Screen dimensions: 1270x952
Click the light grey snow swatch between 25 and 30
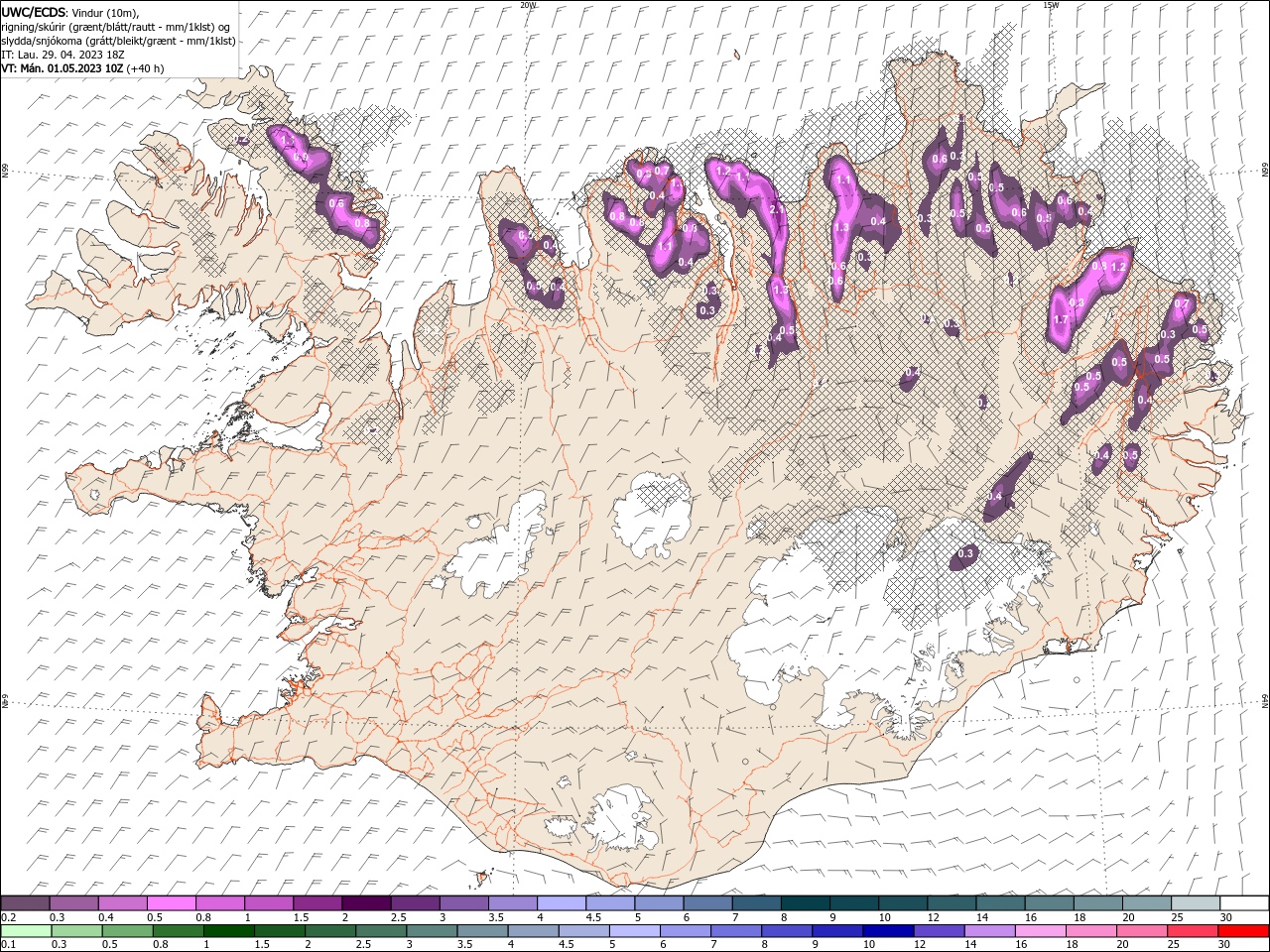click(x=1197, y=903)
